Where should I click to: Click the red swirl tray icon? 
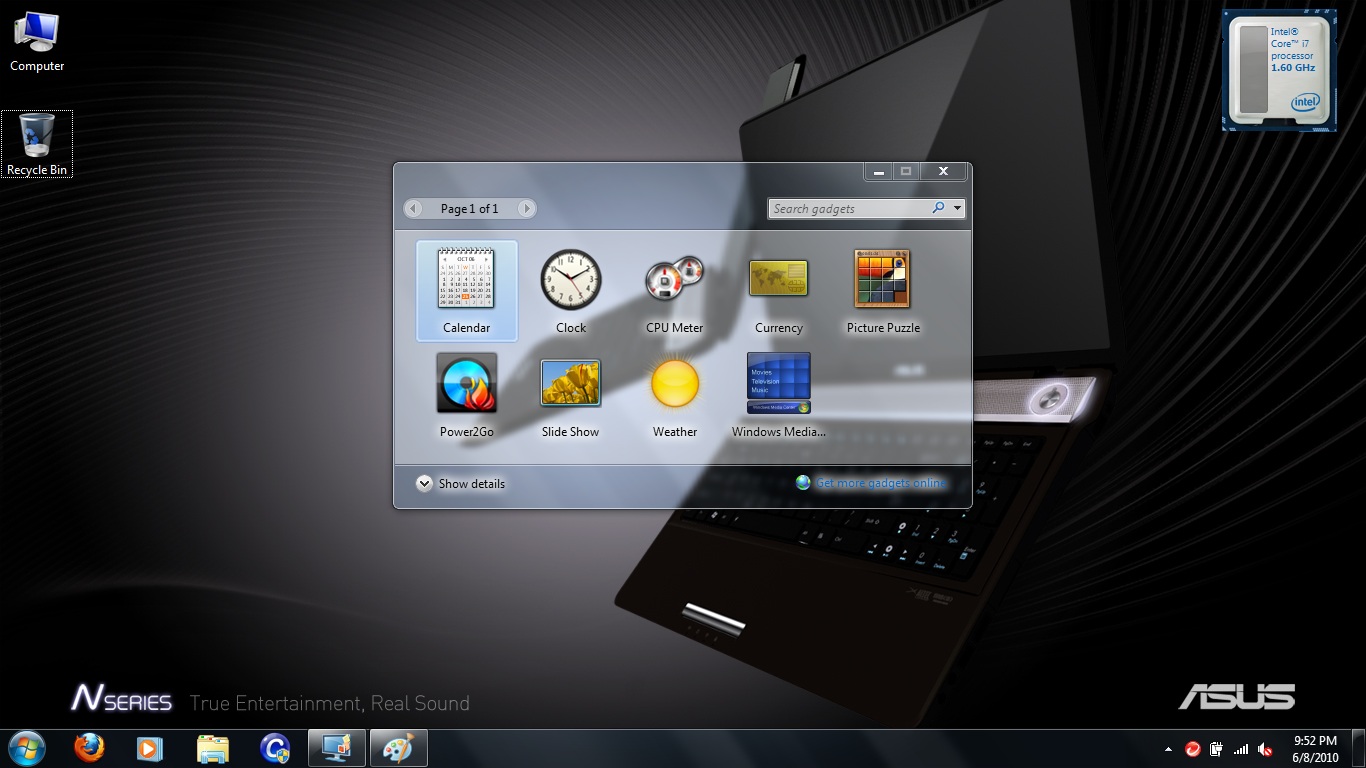[1192, 749]
